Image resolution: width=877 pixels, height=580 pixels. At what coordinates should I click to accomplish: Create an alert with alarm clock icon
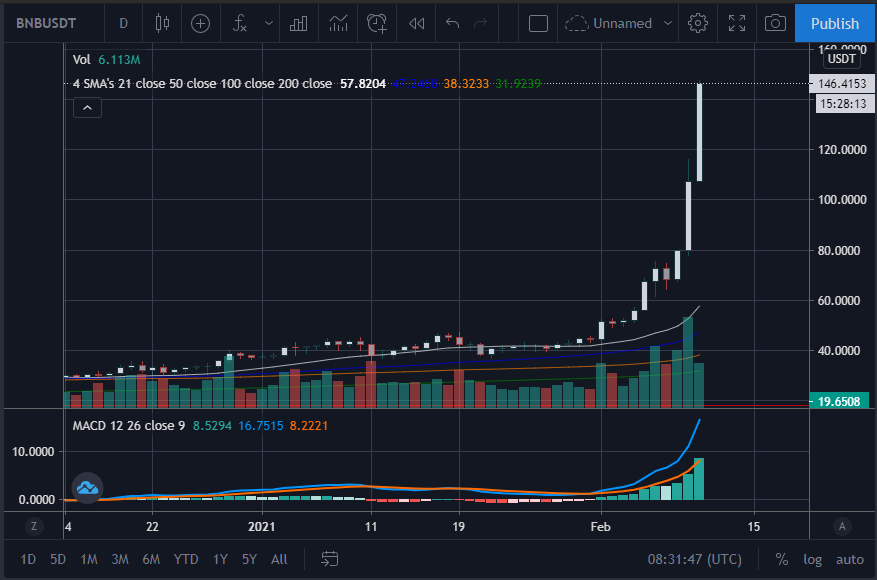coord(377,23)
